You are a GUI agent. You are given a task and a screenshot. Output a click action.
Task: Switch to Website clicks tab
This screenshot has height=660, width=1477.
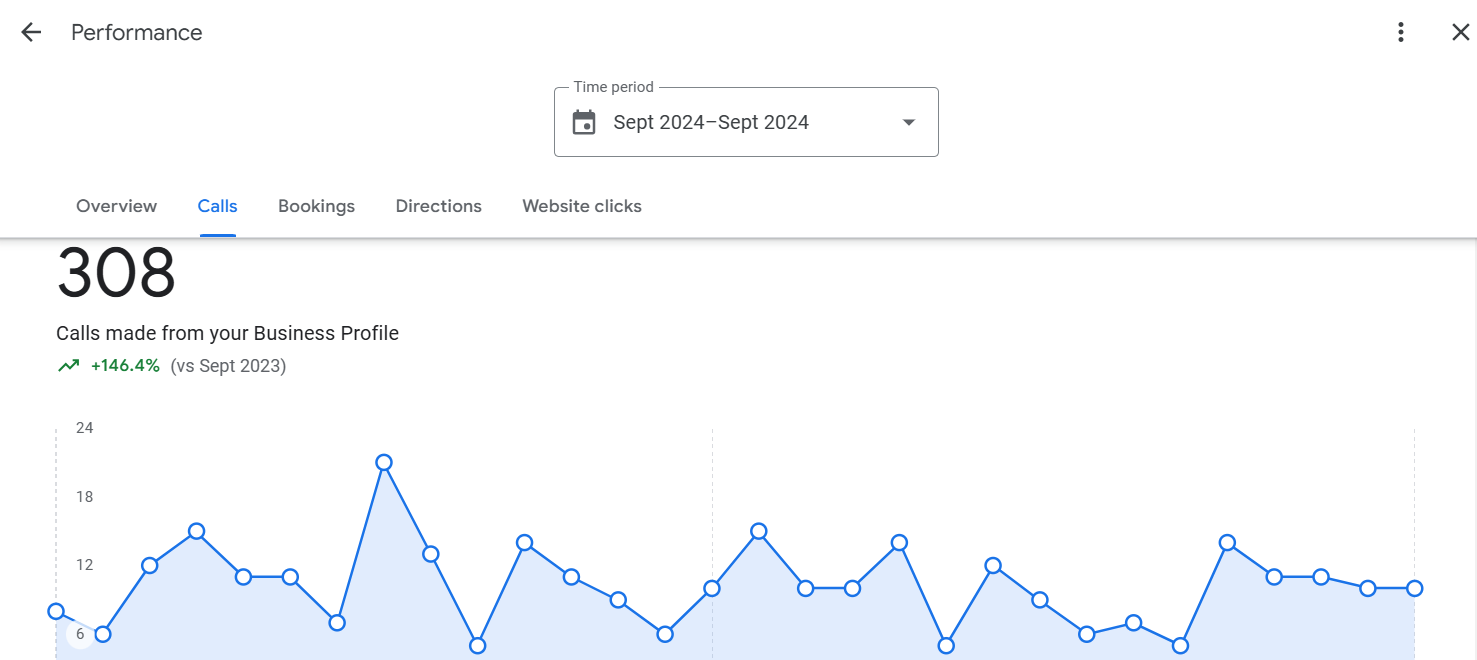[x=582, y=206]
